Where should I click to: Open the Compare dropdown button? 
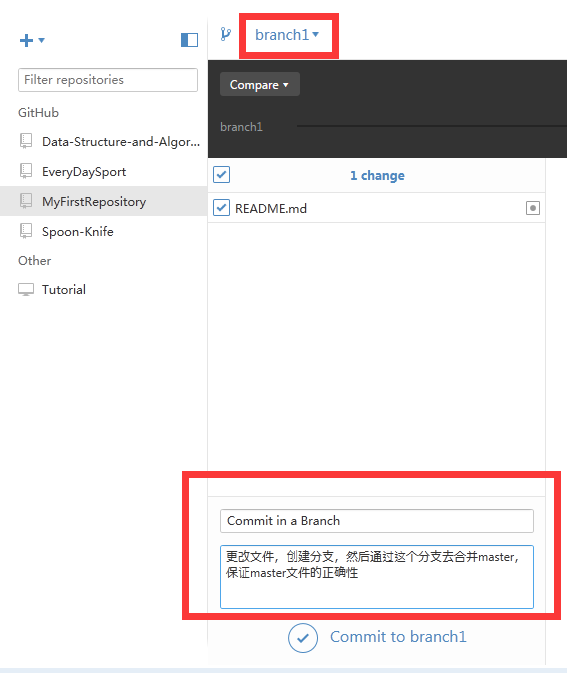tap(260, 85)
